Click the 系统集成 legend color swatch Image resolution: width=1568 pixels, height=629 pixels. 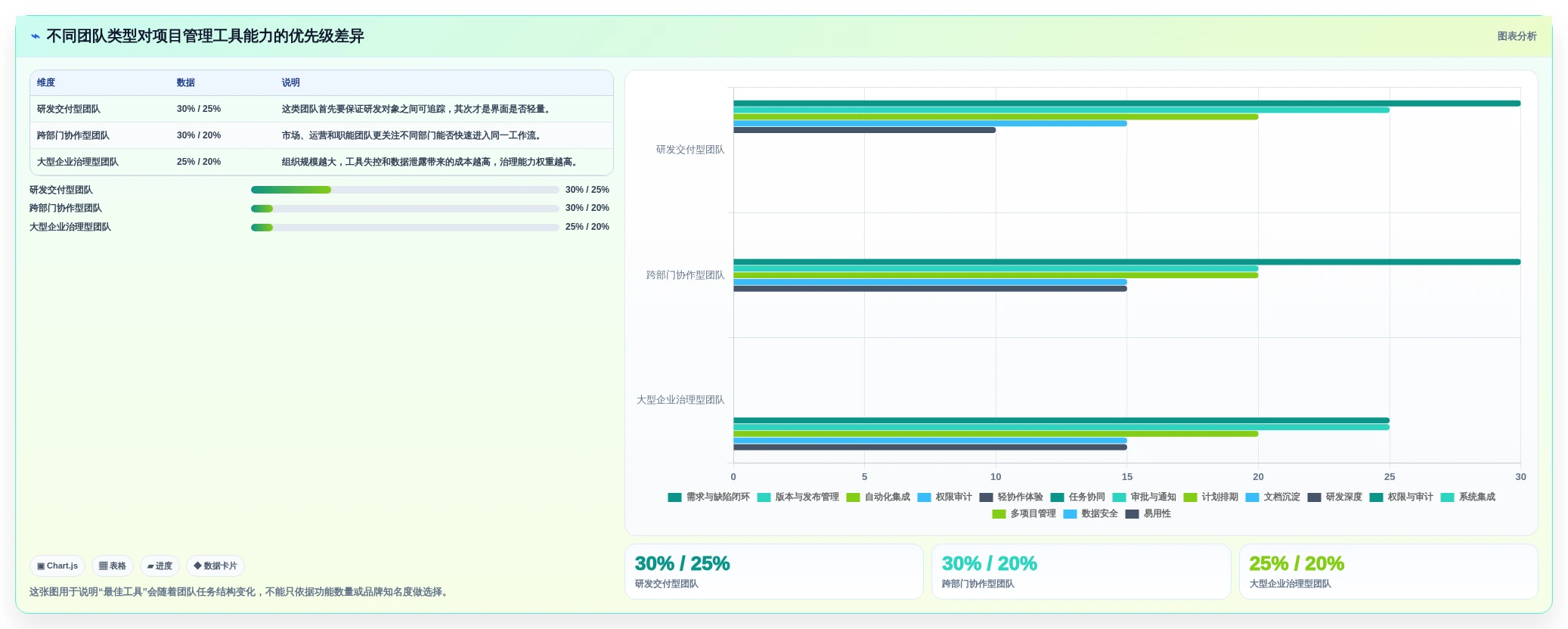[1447, 497]
